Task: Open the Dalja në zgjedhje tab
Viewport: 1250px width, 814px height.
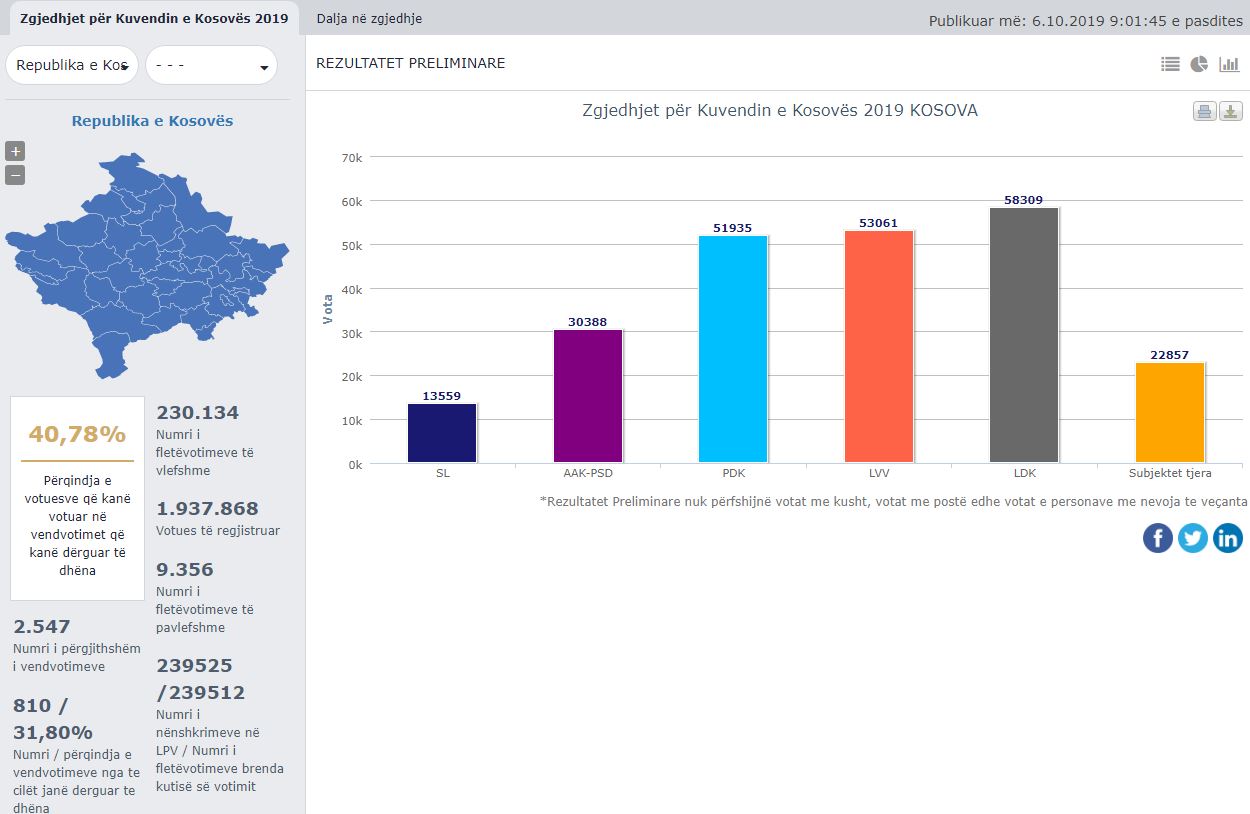Action: point(369,18)
